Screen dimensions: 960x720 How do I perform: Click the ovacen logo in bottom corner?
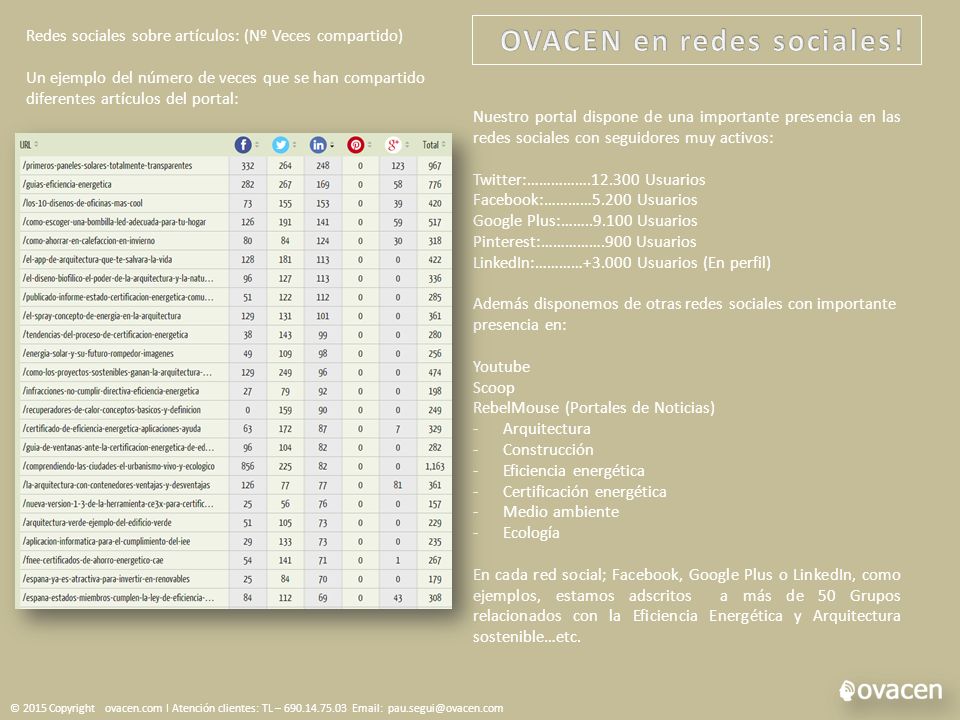coord(891,690)
